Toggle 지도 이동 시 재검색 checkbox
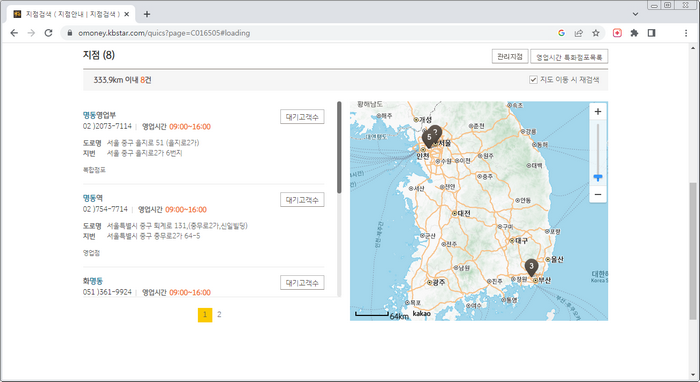700x382 pixels. [x=533, y=80]
